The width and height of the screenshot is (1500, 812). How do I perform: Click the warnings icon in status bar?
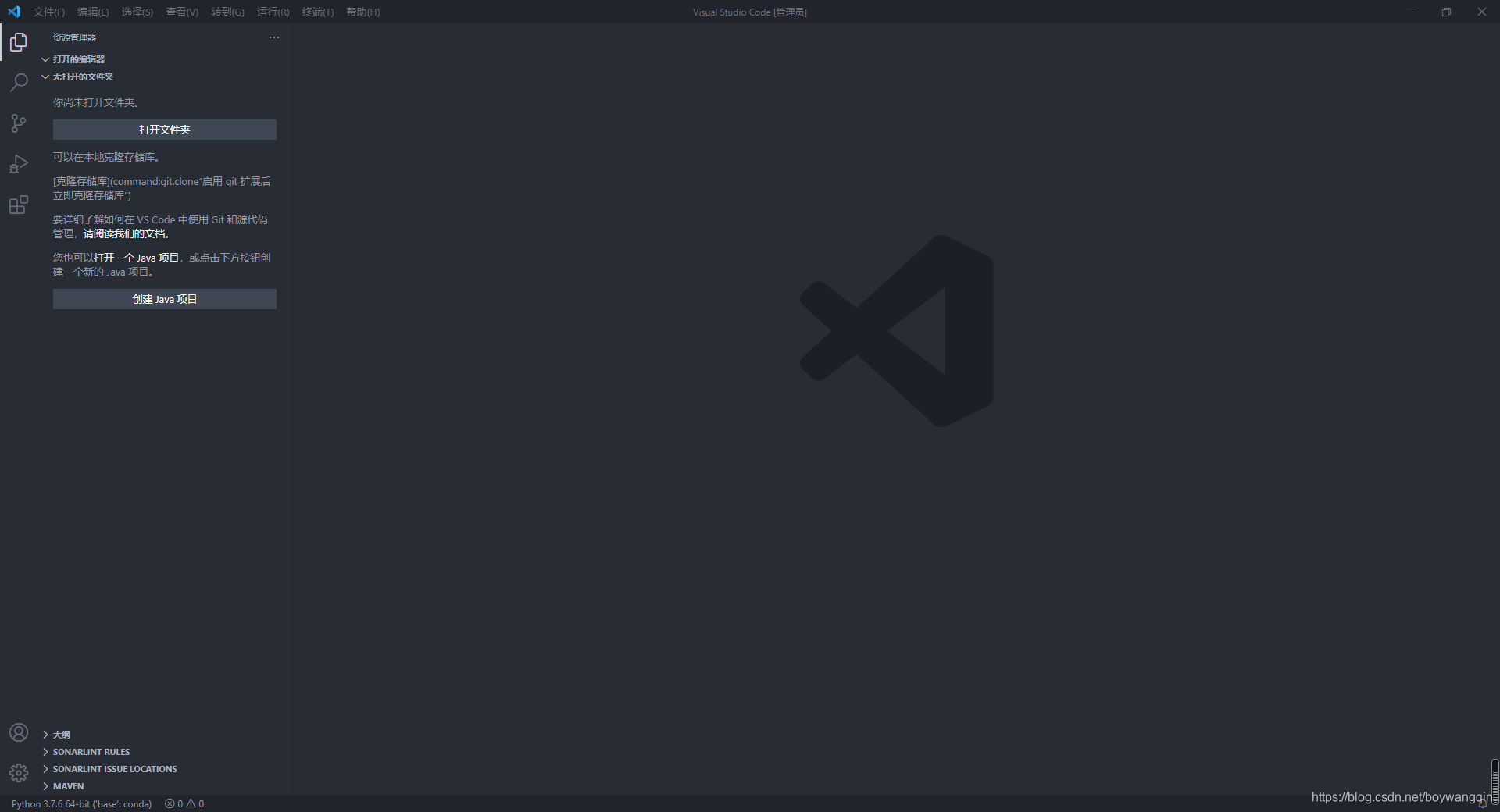(x=191, y=803)
